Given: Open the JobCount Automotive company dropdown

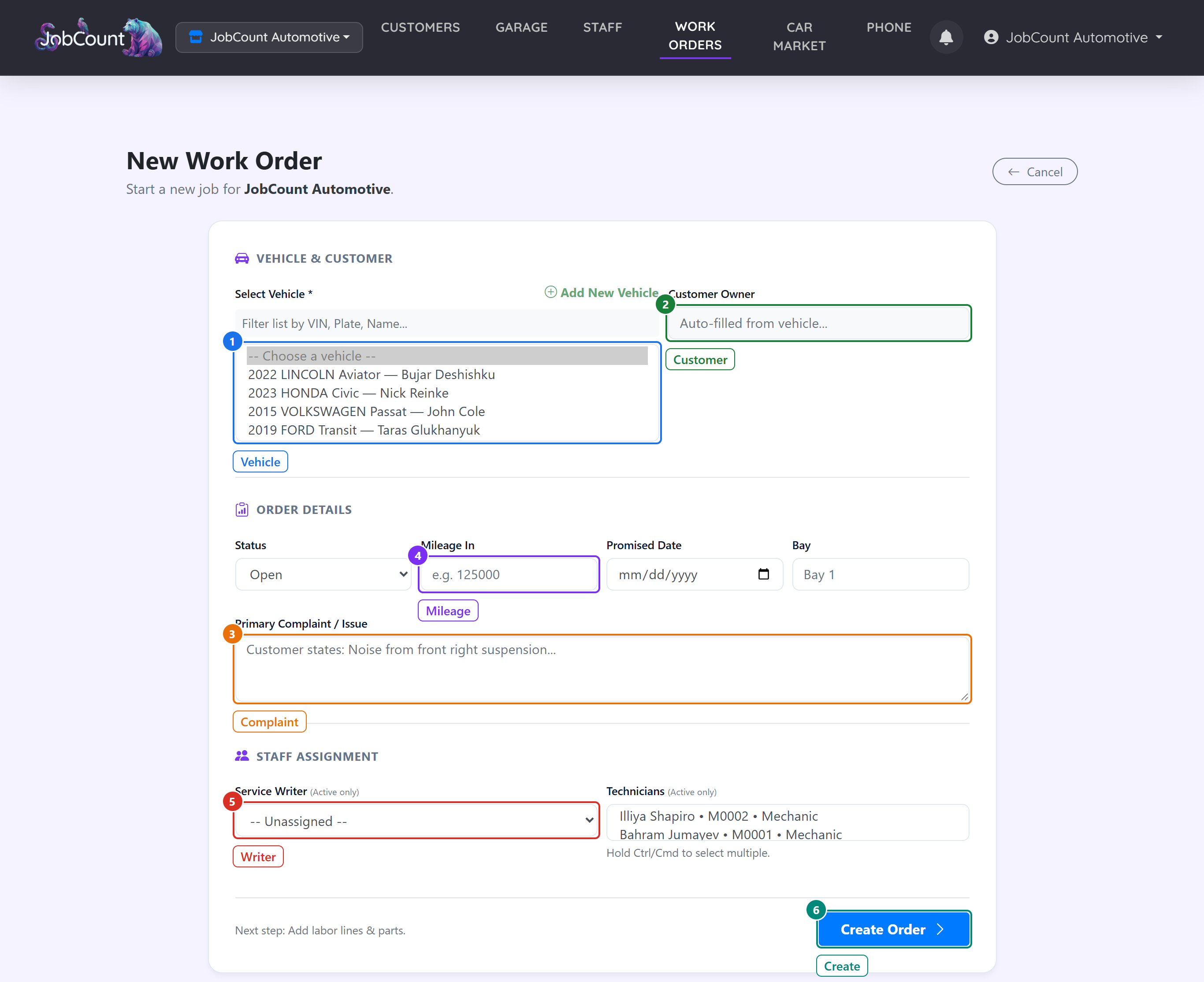Looking at the screenshot, I should [269, 37].
